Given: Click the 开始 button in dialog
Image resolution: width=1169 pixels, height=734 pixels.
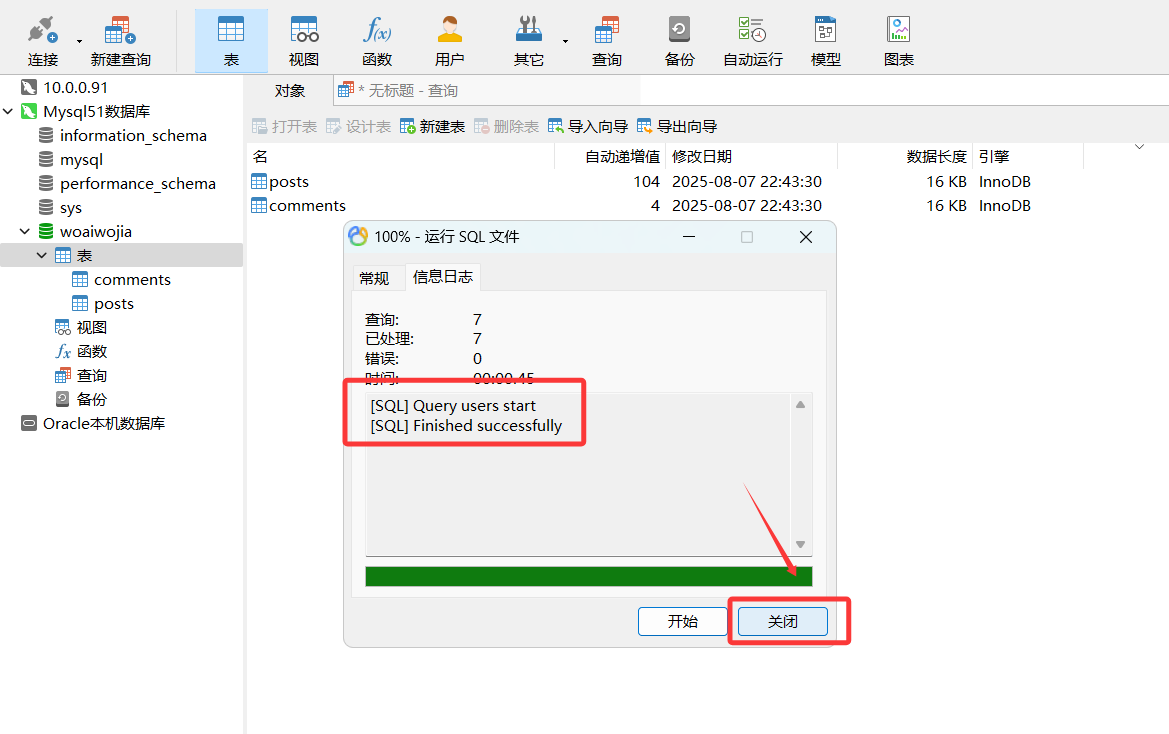Looking at the screenshot, I should pyautogui.click(x=683, y=621).
